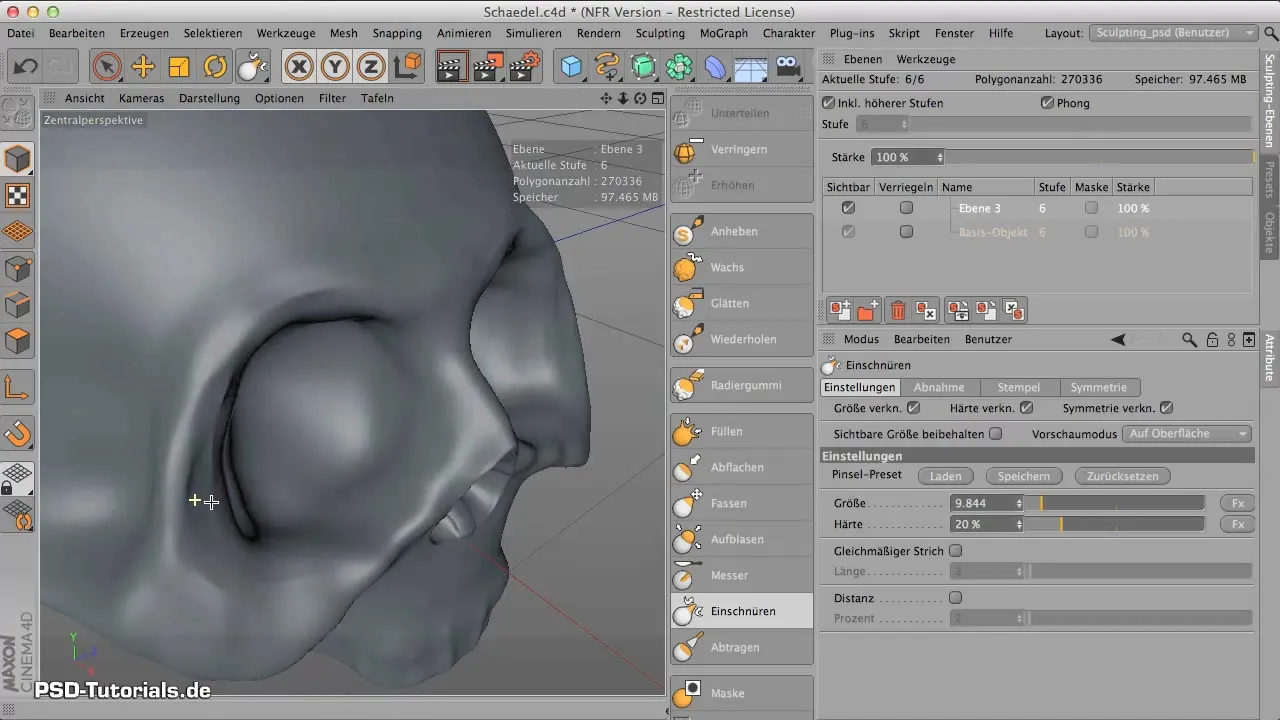This screenshot has height=720, width=1280.
Task: Toggle the X axis lock
Action: pos(299,67)
